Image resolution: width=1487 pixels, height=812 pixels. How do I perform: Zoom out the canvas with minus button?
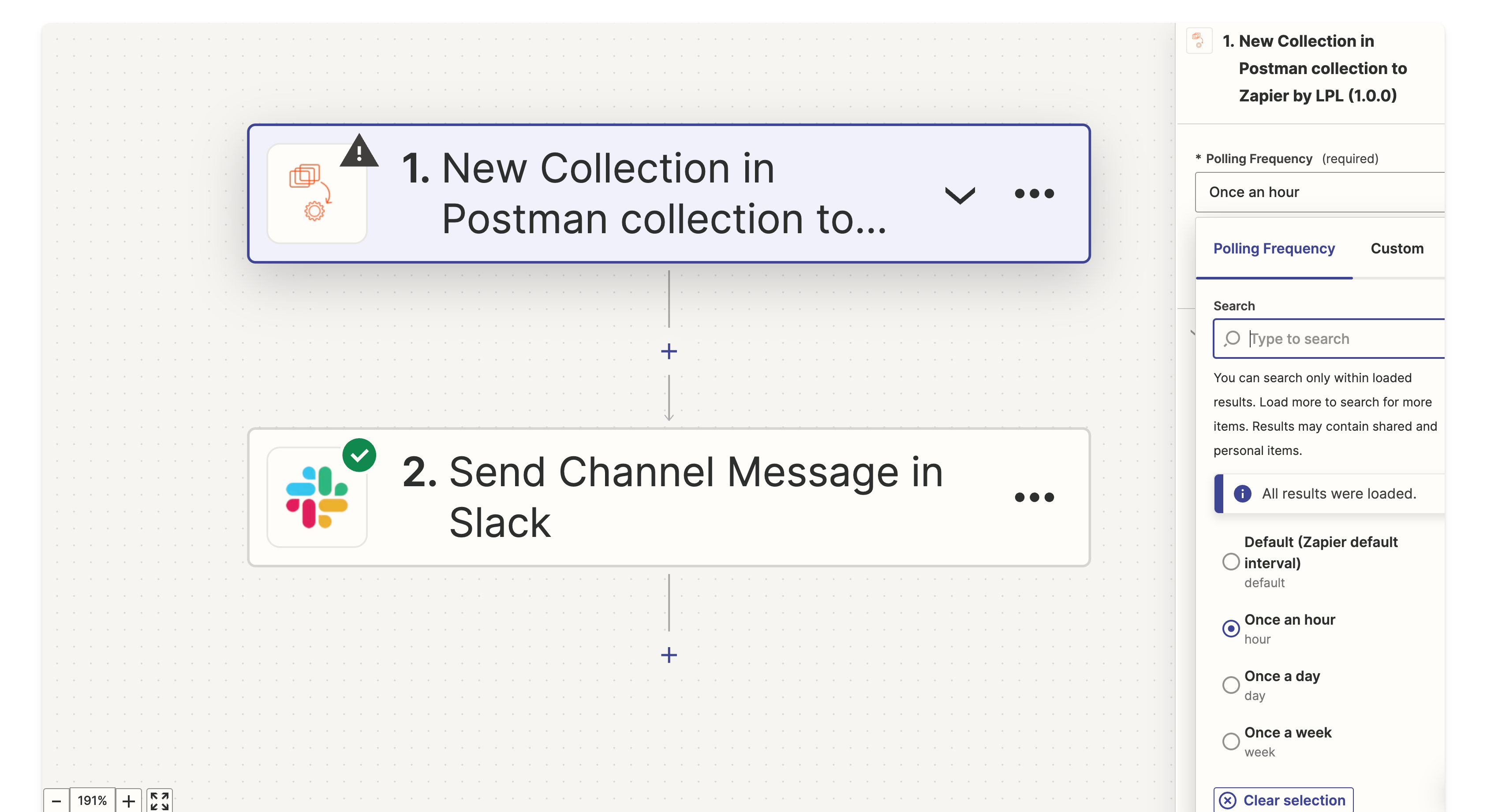pyautogui.click(x=56, y=801)
